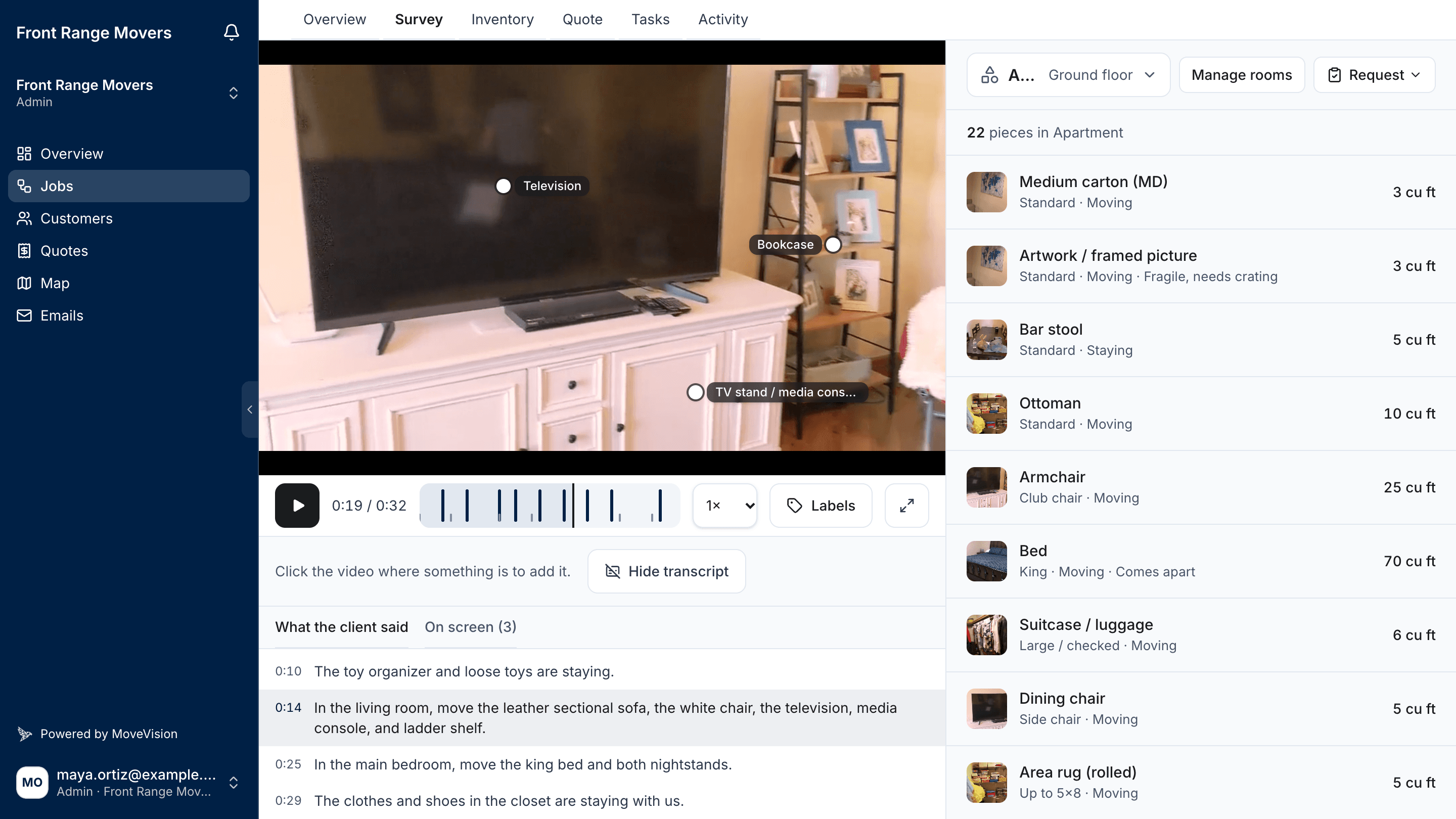
Task: Open the Ottoman inventory item
Action: [1201, 414]
